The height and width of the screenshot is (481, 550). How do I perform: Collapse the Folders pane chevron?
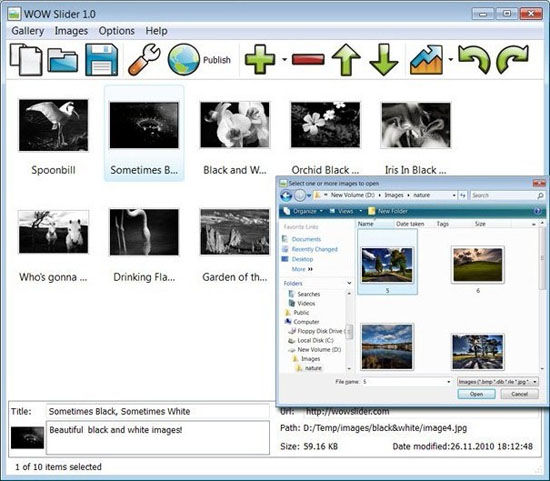click(349, 283)
